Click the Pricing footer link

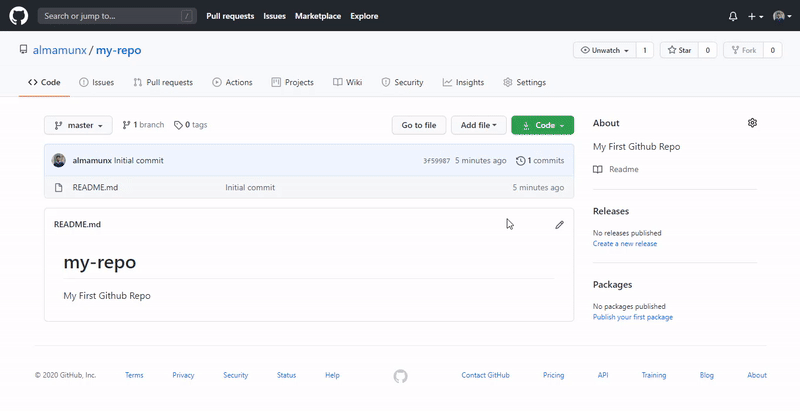553,375
